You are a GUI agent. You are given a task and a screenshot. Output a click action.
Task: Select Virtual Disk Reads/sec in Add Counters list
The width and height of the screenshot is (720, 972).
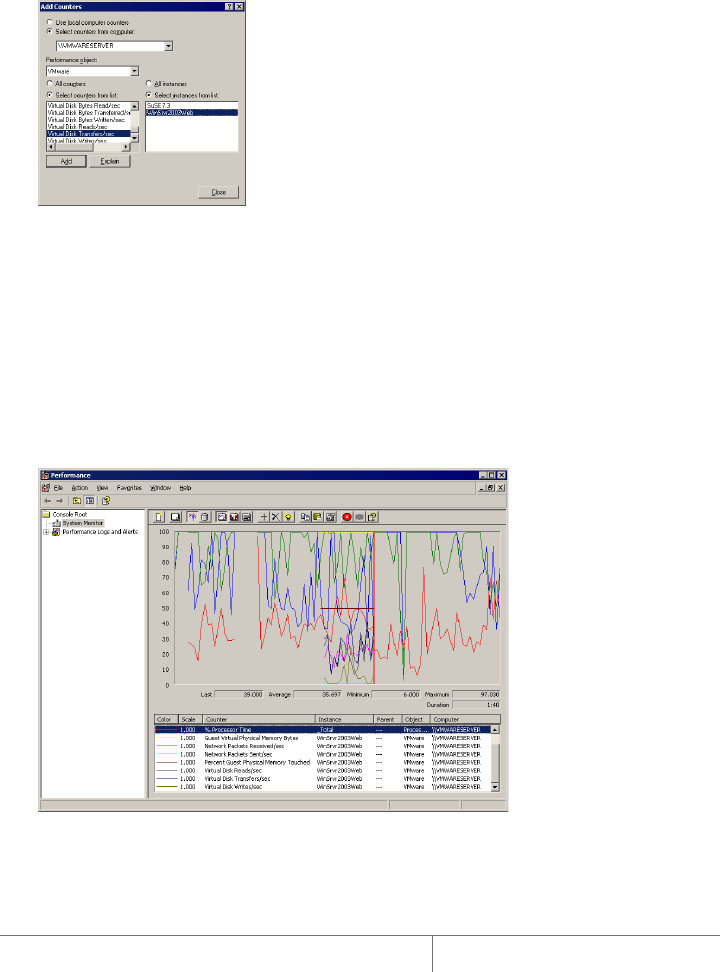[x=89, y=126]
